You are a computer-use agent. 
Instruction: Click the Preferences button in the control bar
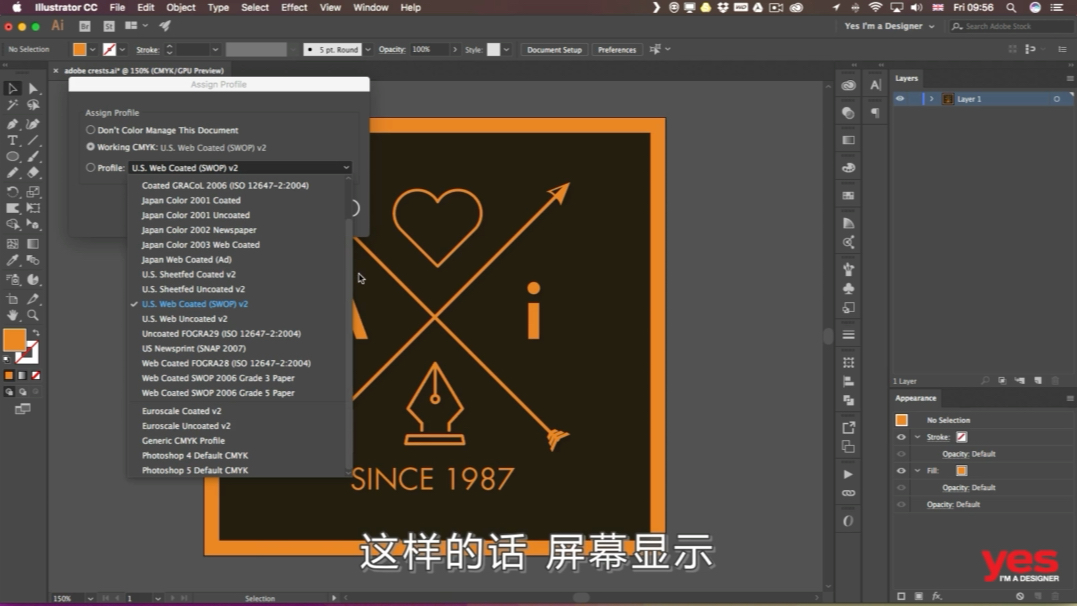click(617, 48)
